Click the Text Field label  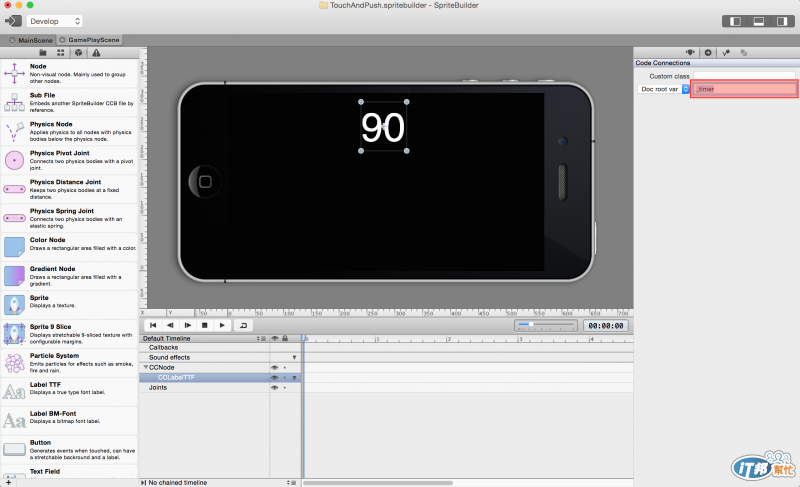(45, 472)
